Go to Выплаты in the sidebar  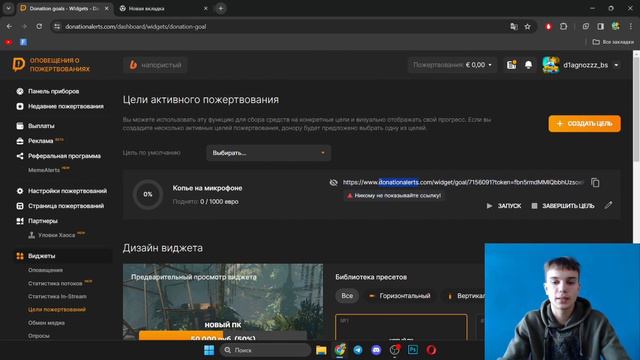click(x=41, y=126)
